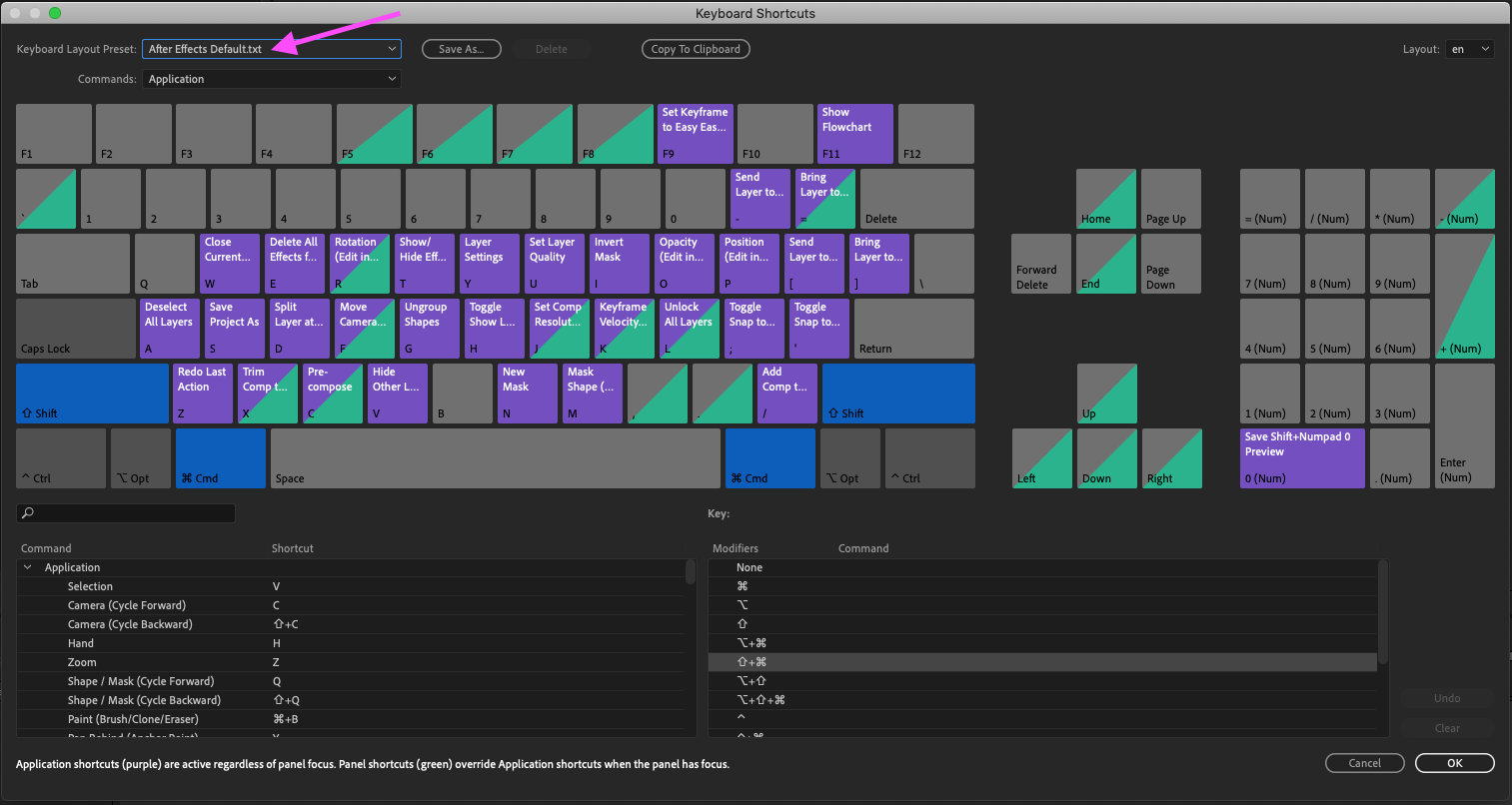Select the W key Close Current
Viewport: 1512px width, 805px height.
230,264
